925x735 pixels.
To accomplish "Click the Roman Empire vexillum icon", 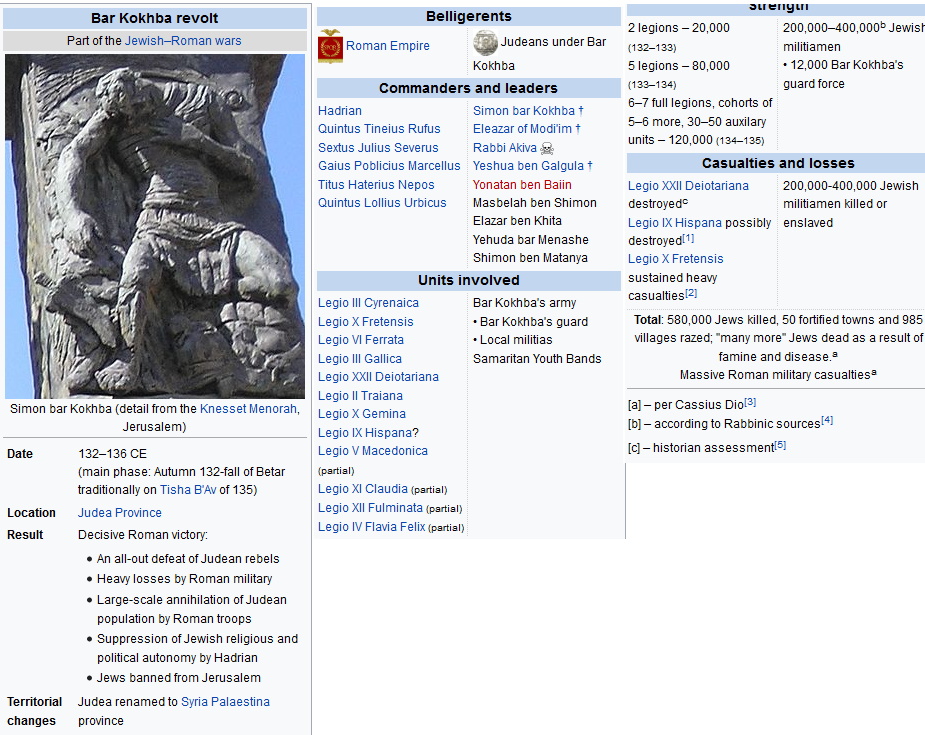I will 330,46.
